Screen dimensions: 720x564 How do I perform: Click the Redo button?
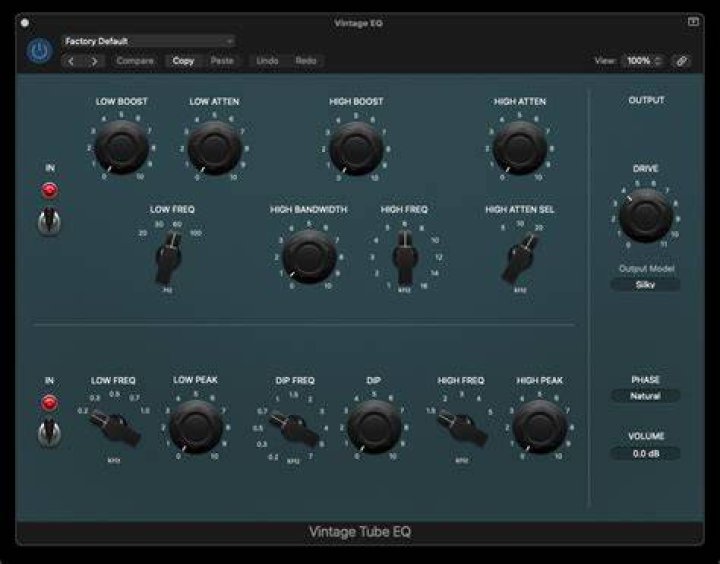tap(306, 61)
